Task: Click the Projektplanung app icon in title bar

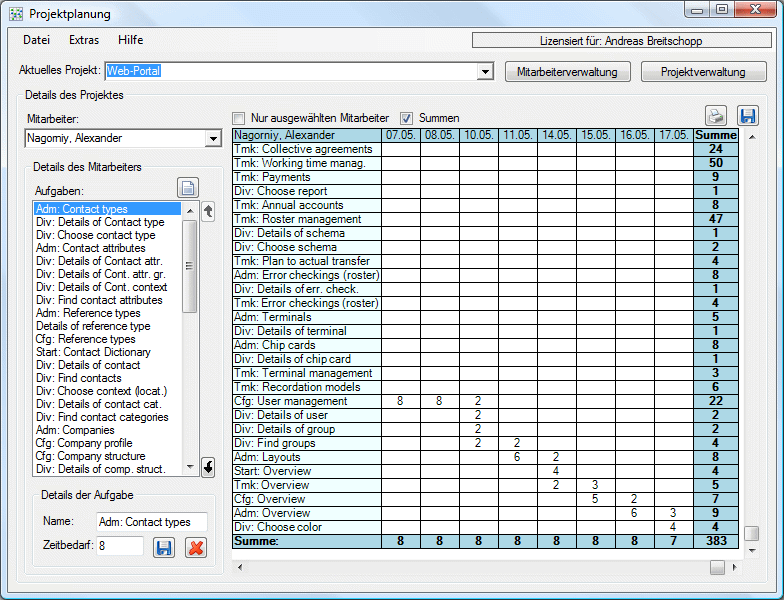Action: pos(15,14)
